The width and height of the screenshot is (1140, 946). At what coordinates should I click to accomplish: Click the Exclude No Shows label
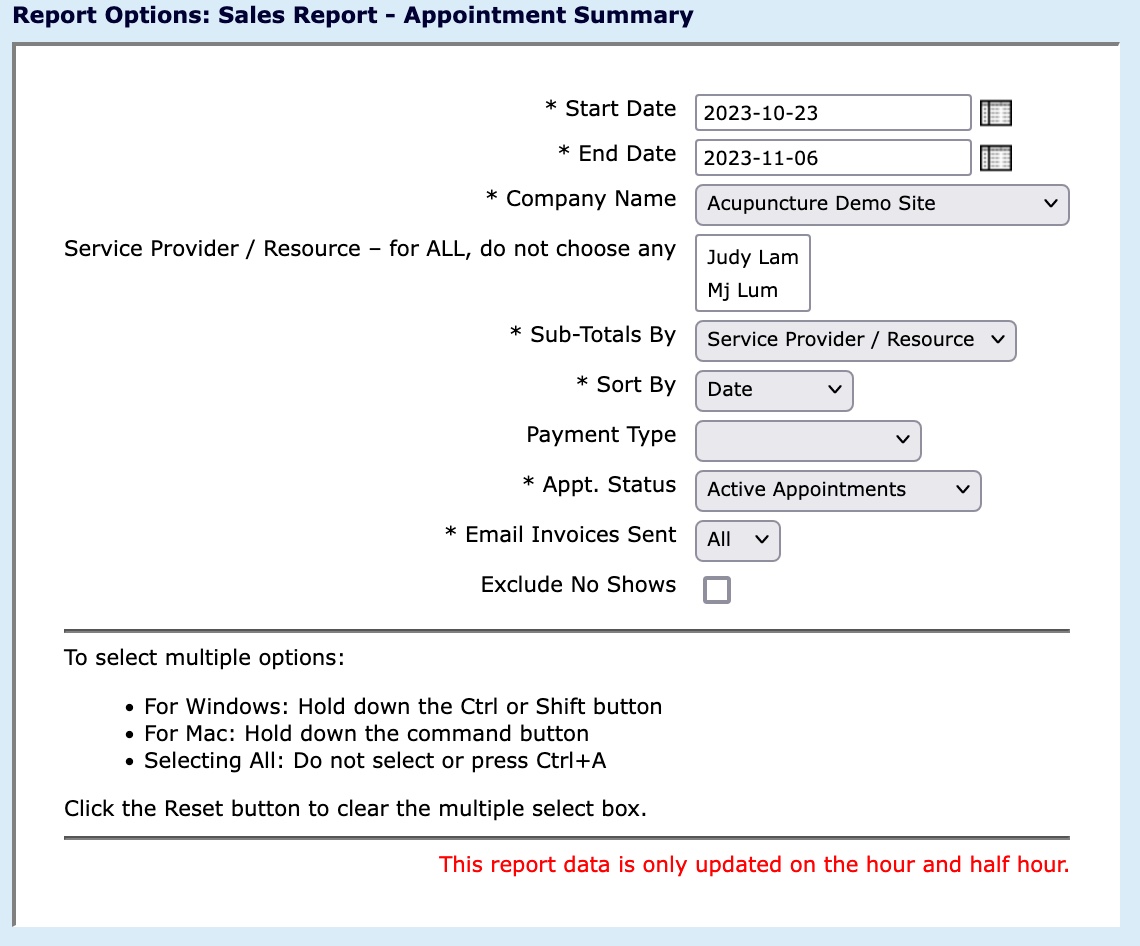(x=578, y=585)
